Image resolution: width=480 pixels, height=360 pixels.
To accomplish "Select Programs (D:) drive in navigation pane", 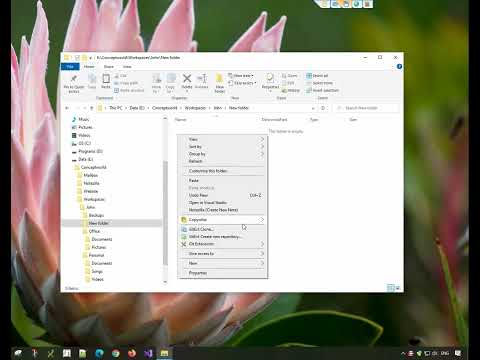I will (x=90, y=151).
